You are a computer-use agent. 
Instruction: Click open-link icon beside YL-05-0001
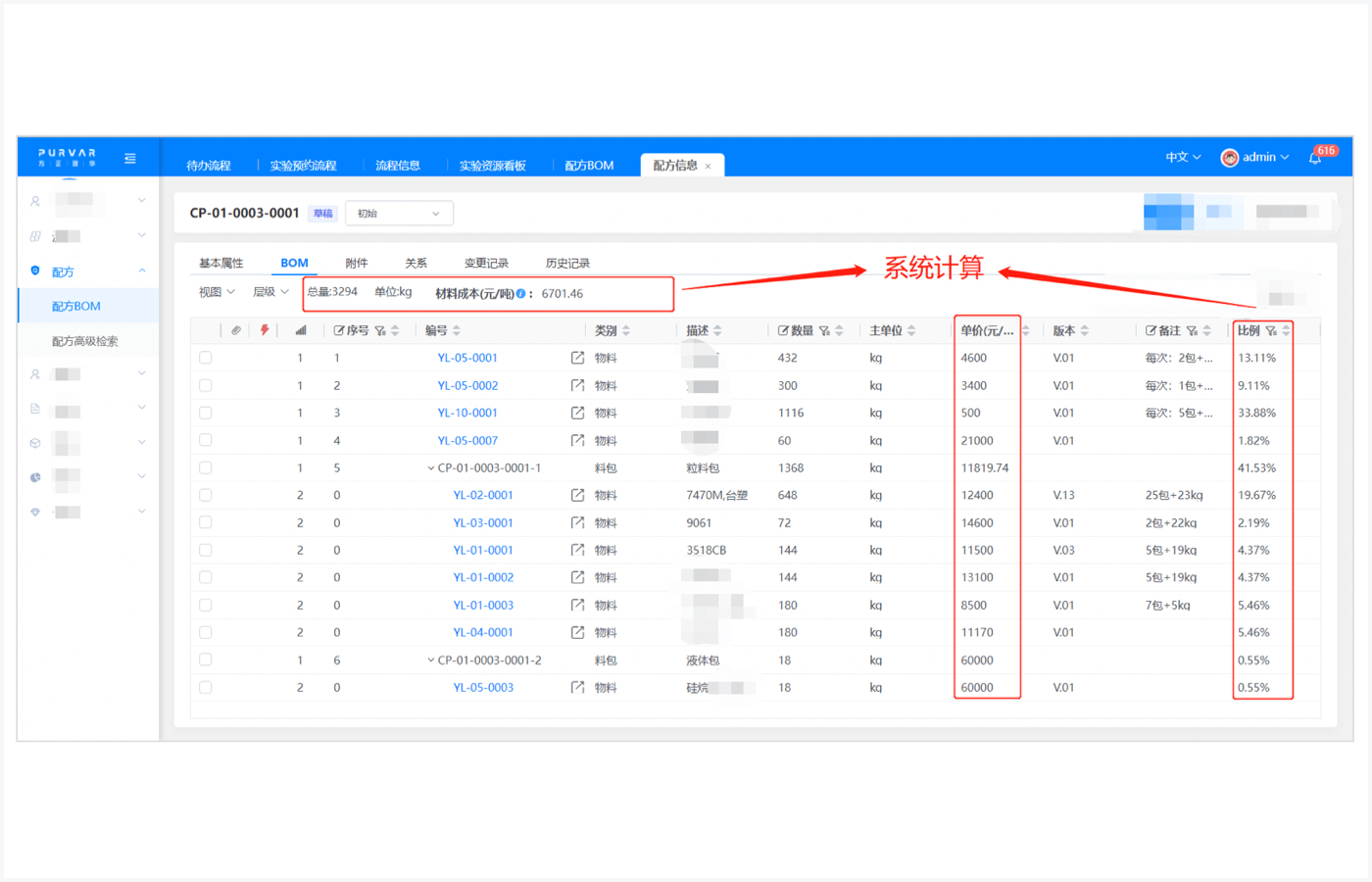tap(577, 358)
